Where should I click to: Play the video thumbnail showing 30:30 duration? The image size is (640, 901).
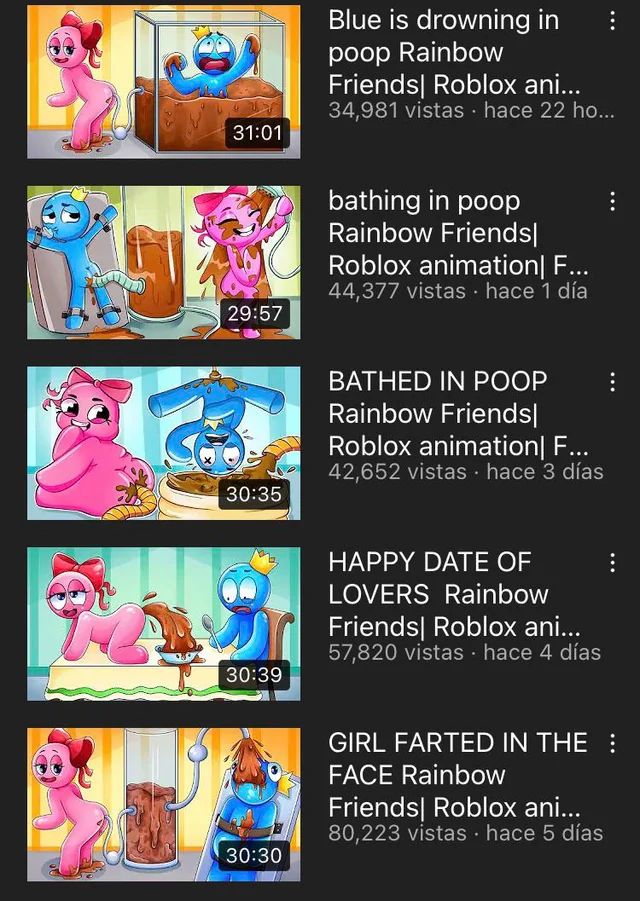click(x=164, y=804)
